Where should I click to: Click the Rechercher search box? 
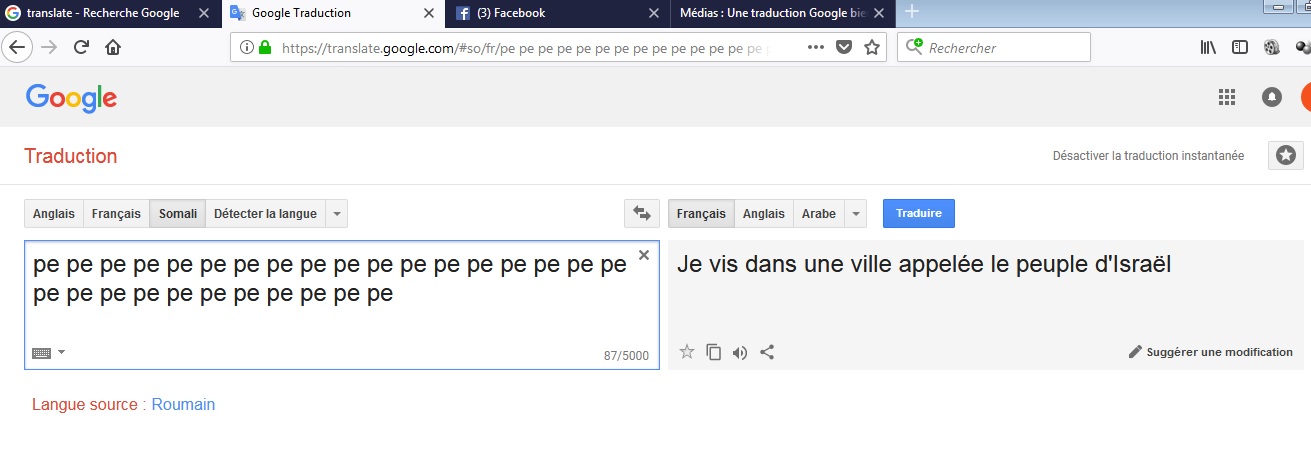(993, 47)
